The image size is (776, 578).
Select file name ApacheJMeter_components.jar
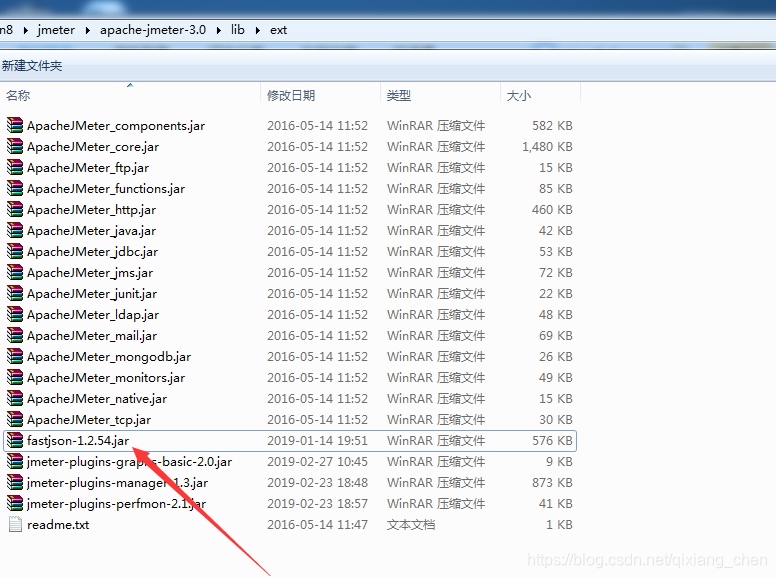[x=116, y=126]
